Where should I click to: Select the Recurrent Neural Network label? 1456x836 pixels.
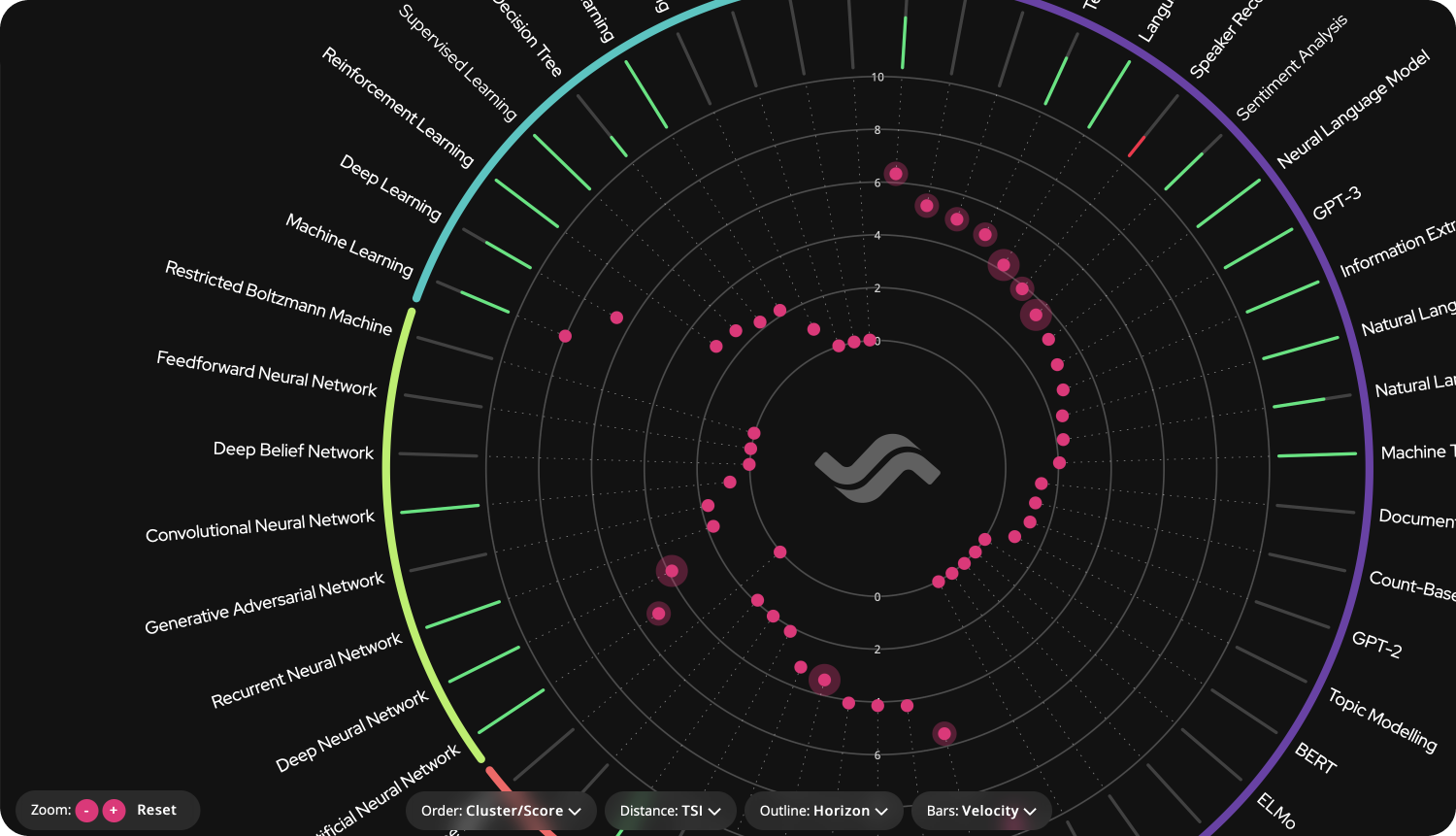coord(307,670)
